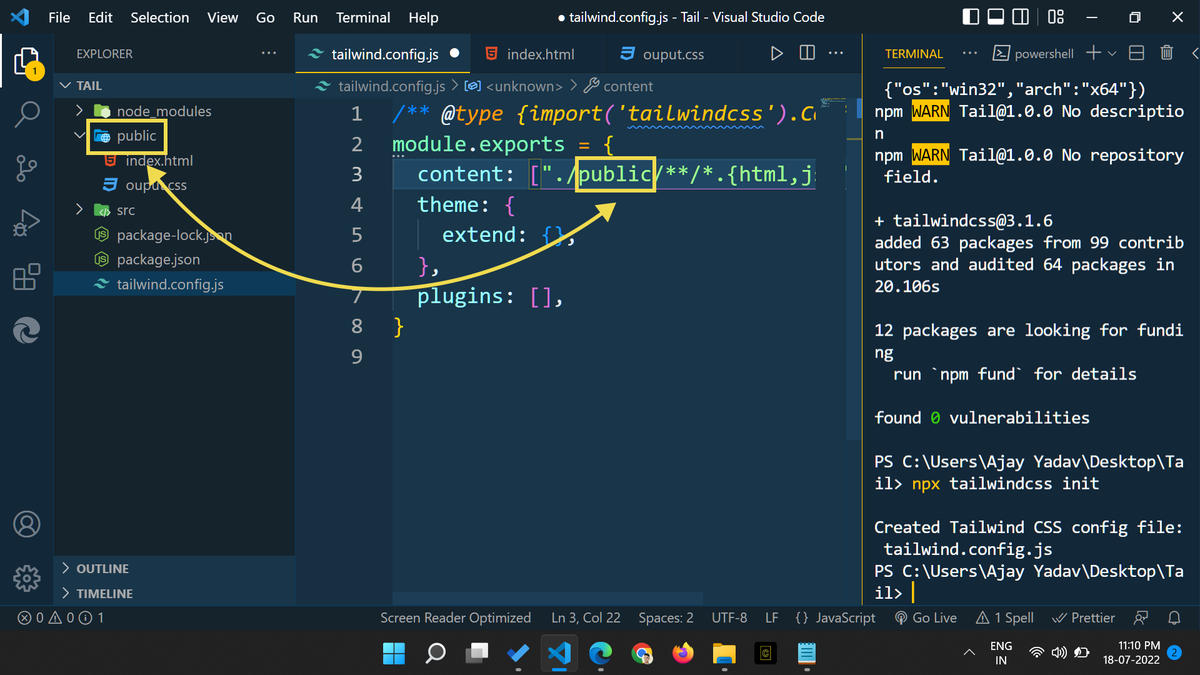Image resolution: width=1200 pixels, height=675 pixels.
Task: Change end of line via LF
Action: tap(772, 618)
